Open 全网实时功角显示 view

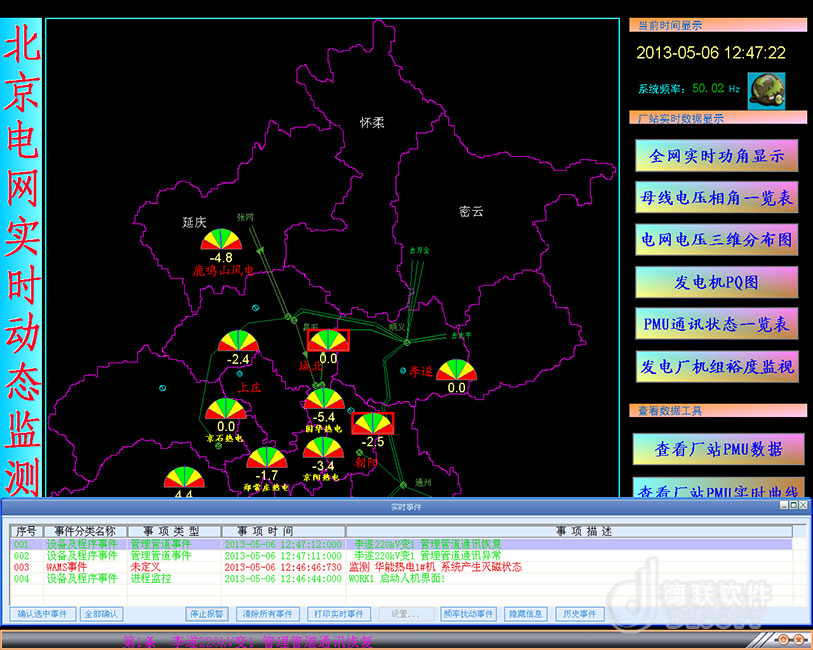click(716, 156)
